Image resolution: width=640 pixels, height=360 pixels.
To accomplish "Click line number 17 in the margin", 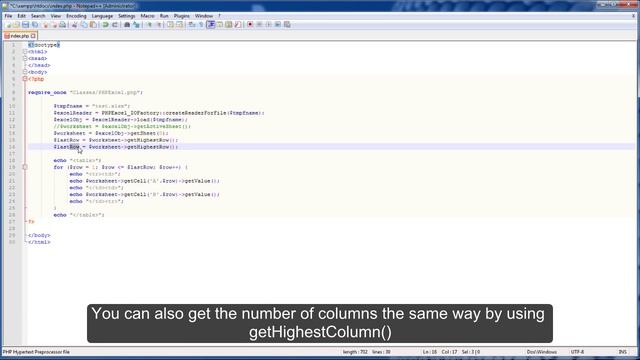I will click(x=12, y=153).
